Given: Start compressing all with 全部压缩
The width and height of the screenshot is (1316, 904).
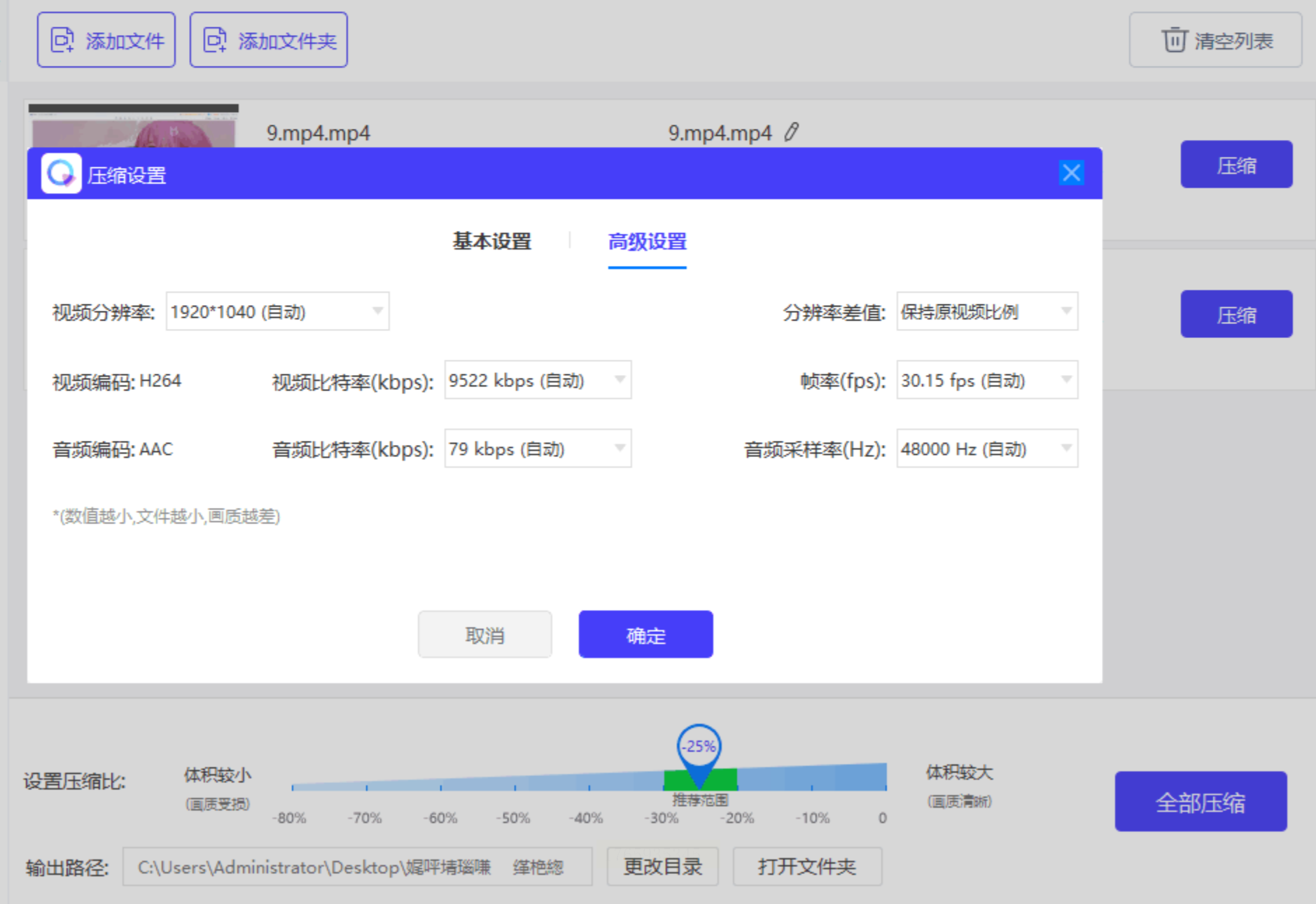Looking at the screenshot, I should point(1200,802).
